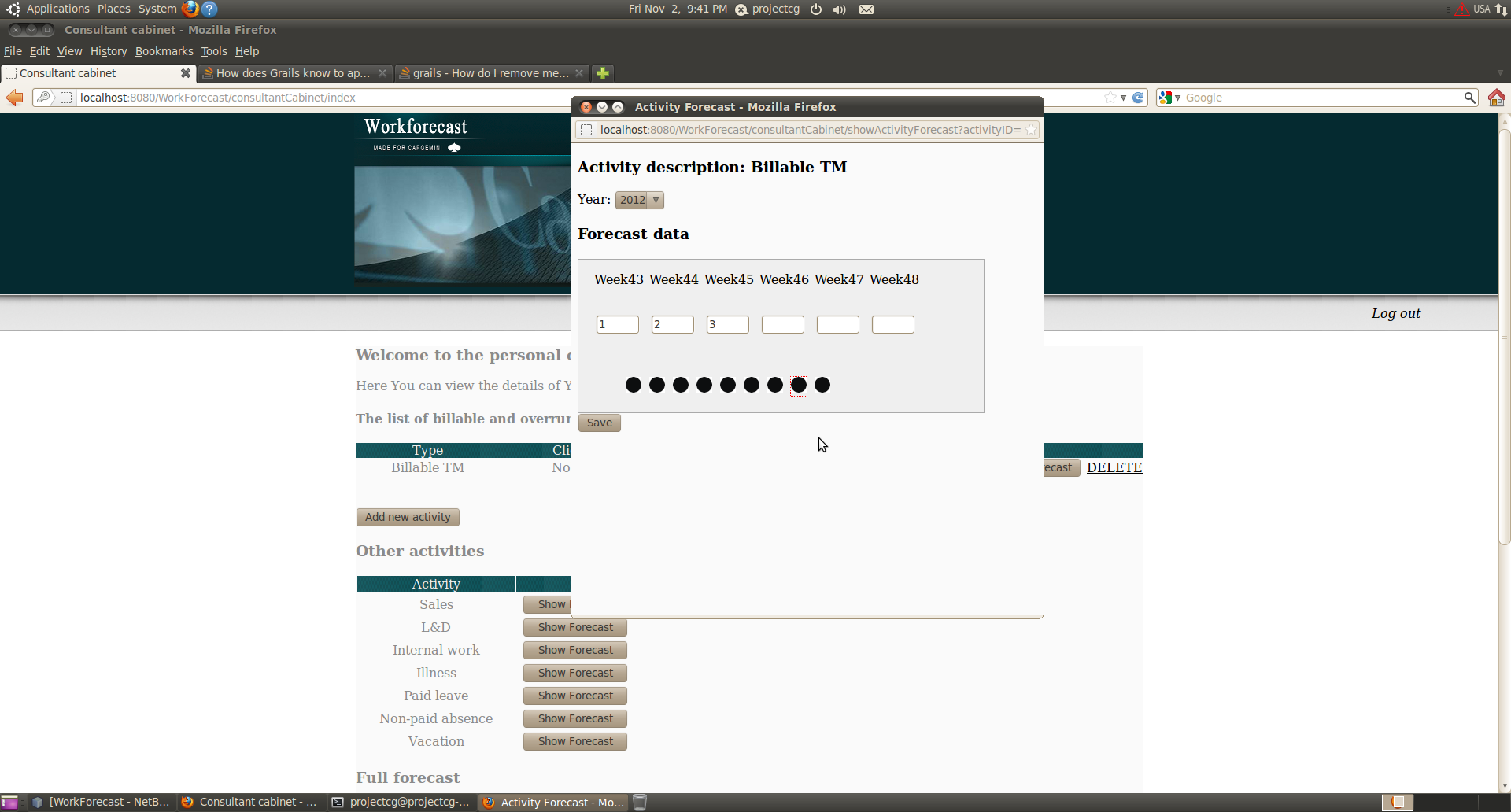Click Show Forecast for Vacation
This screenshot has height=812, width=1511.
[x=574, y=741]
